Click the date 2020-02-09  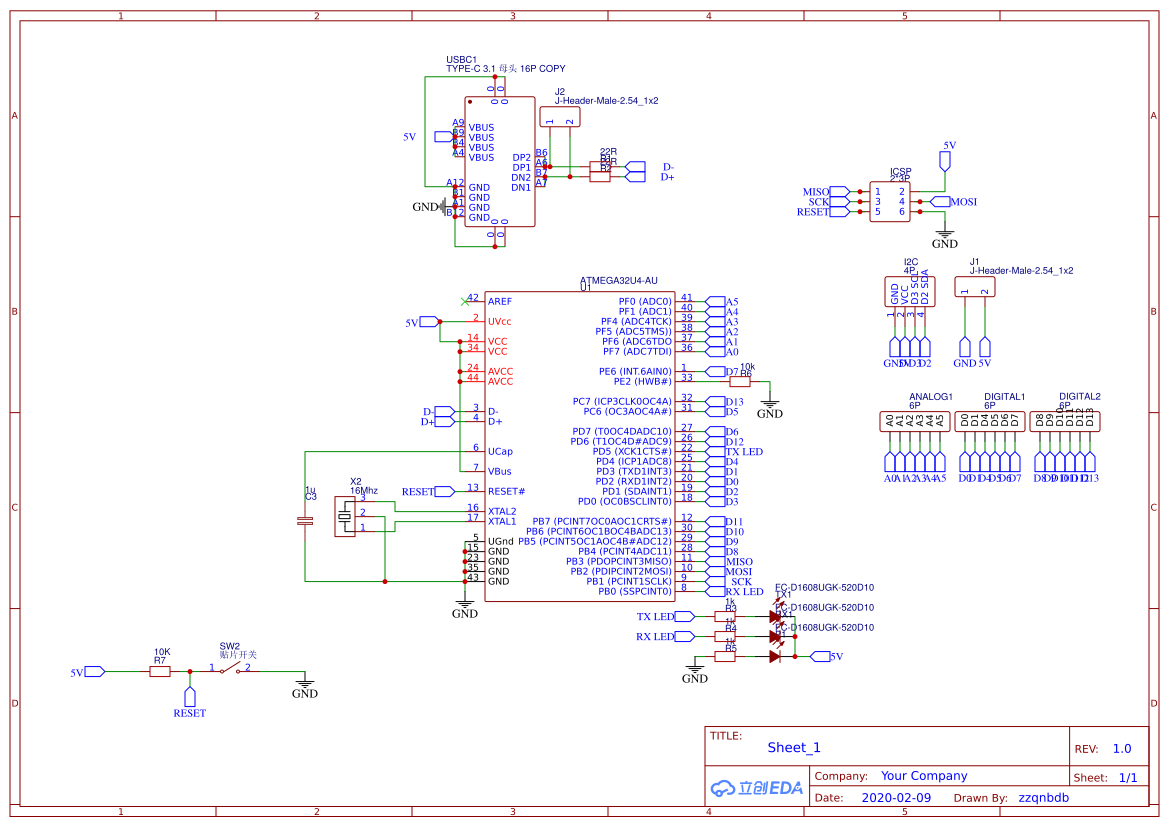896,798
